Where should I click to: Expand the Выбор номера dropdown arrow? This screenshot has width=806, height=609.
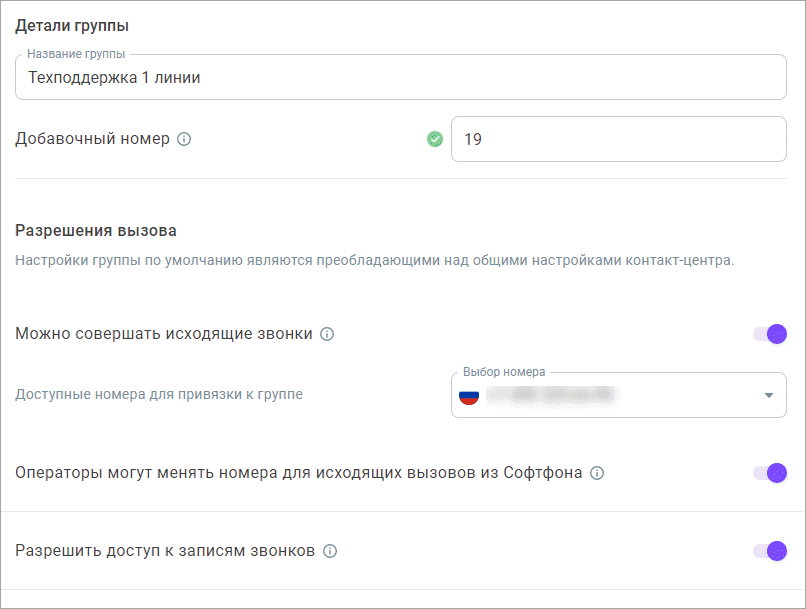coord(768,395)
